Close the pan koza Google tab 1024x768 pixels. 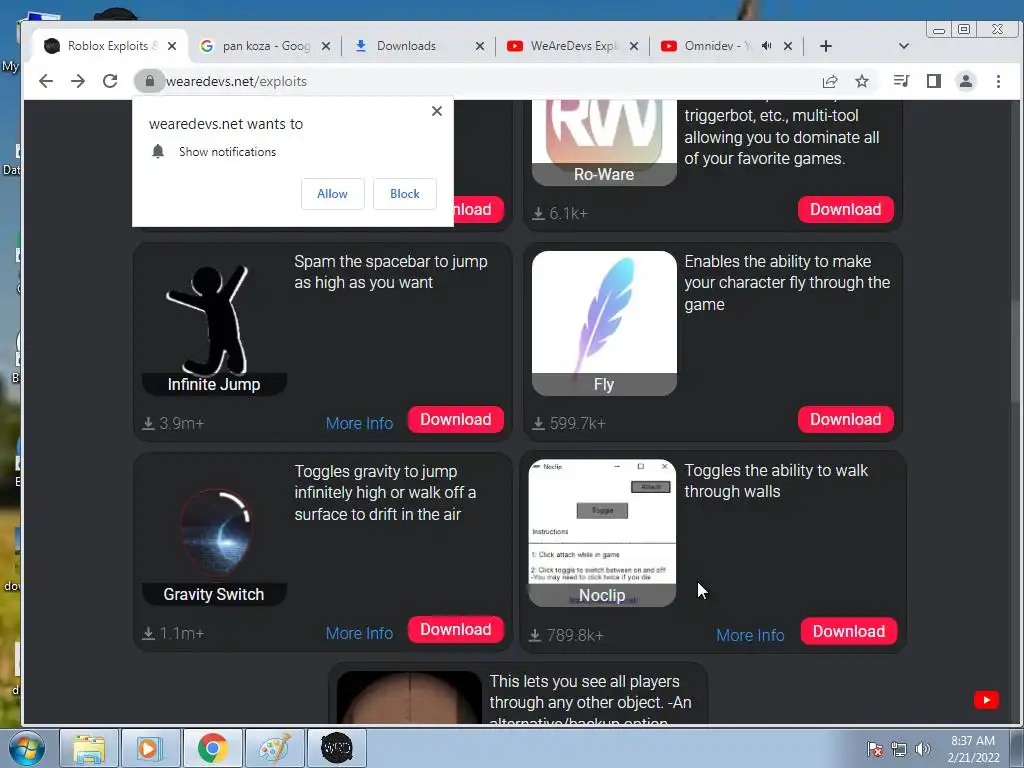pos(326,46)
